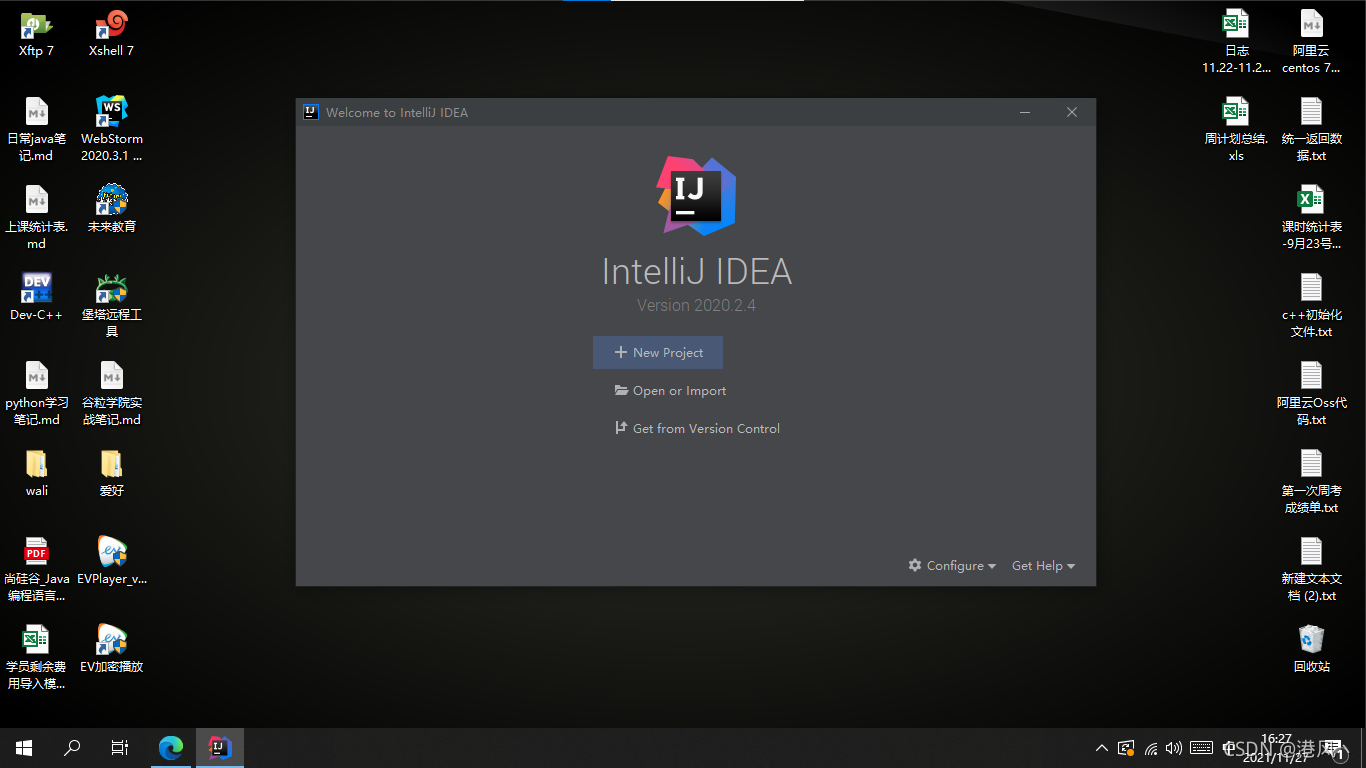Select the python学习笔记.md file icon
This screenshot has width=1366, height=768.
pos(36,393)
